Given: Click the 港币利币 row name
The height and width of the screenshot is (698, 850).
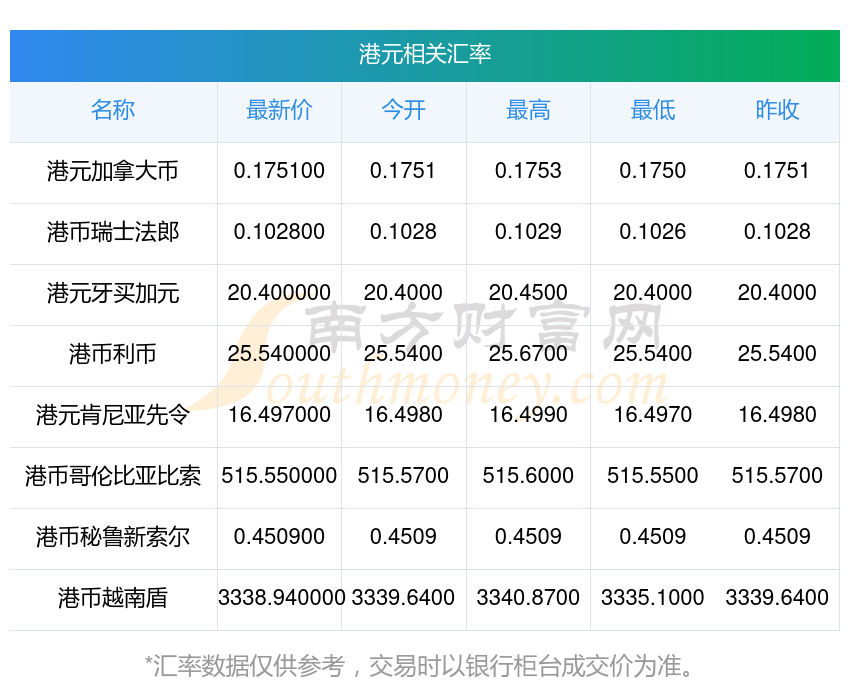Looking at the screenshot, I should coord(113,354).
